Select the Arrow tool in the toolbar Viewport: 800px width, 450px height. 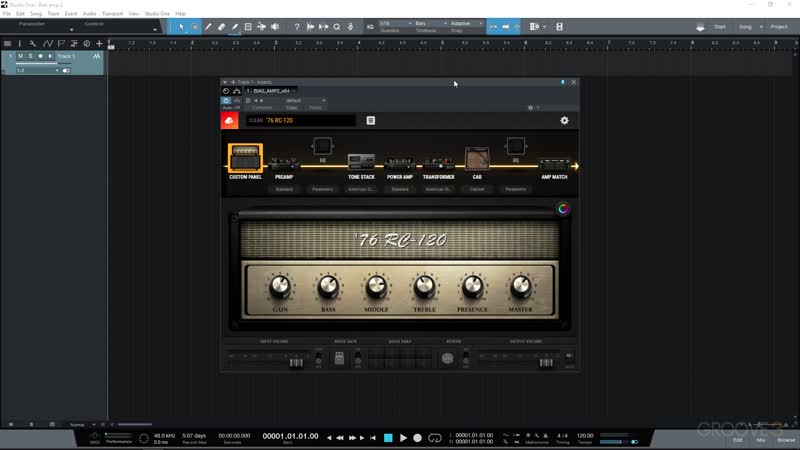click(x=181, y=27)
